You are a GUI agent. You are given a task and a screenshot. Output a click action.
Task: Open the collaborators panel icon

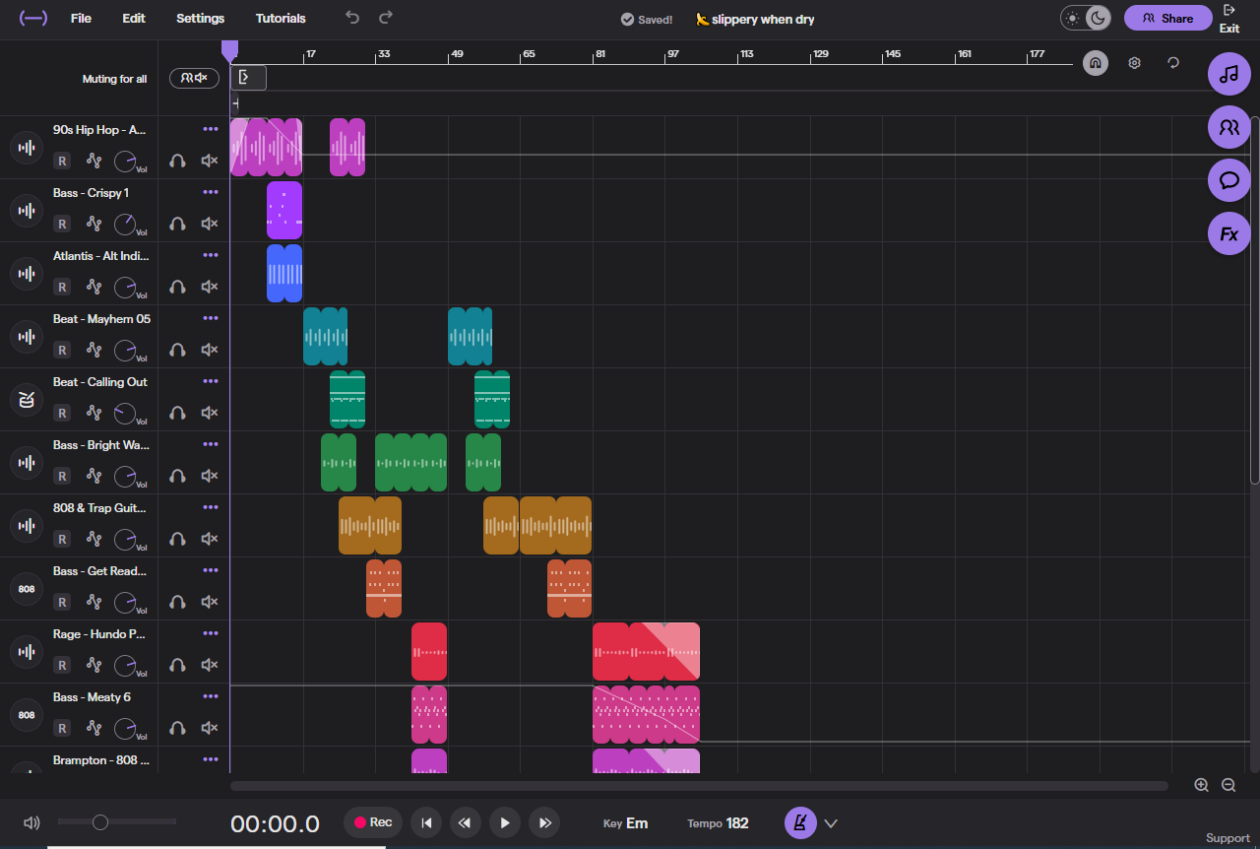click(x=1229, y=127)
